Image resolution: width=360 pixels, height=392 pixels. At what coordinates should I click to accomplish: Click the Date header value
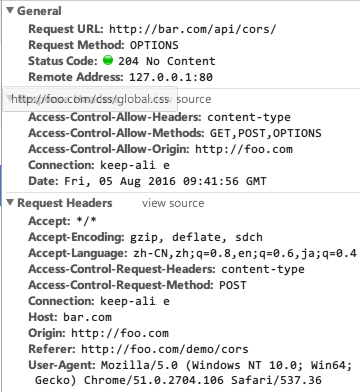tap(165, 181)
